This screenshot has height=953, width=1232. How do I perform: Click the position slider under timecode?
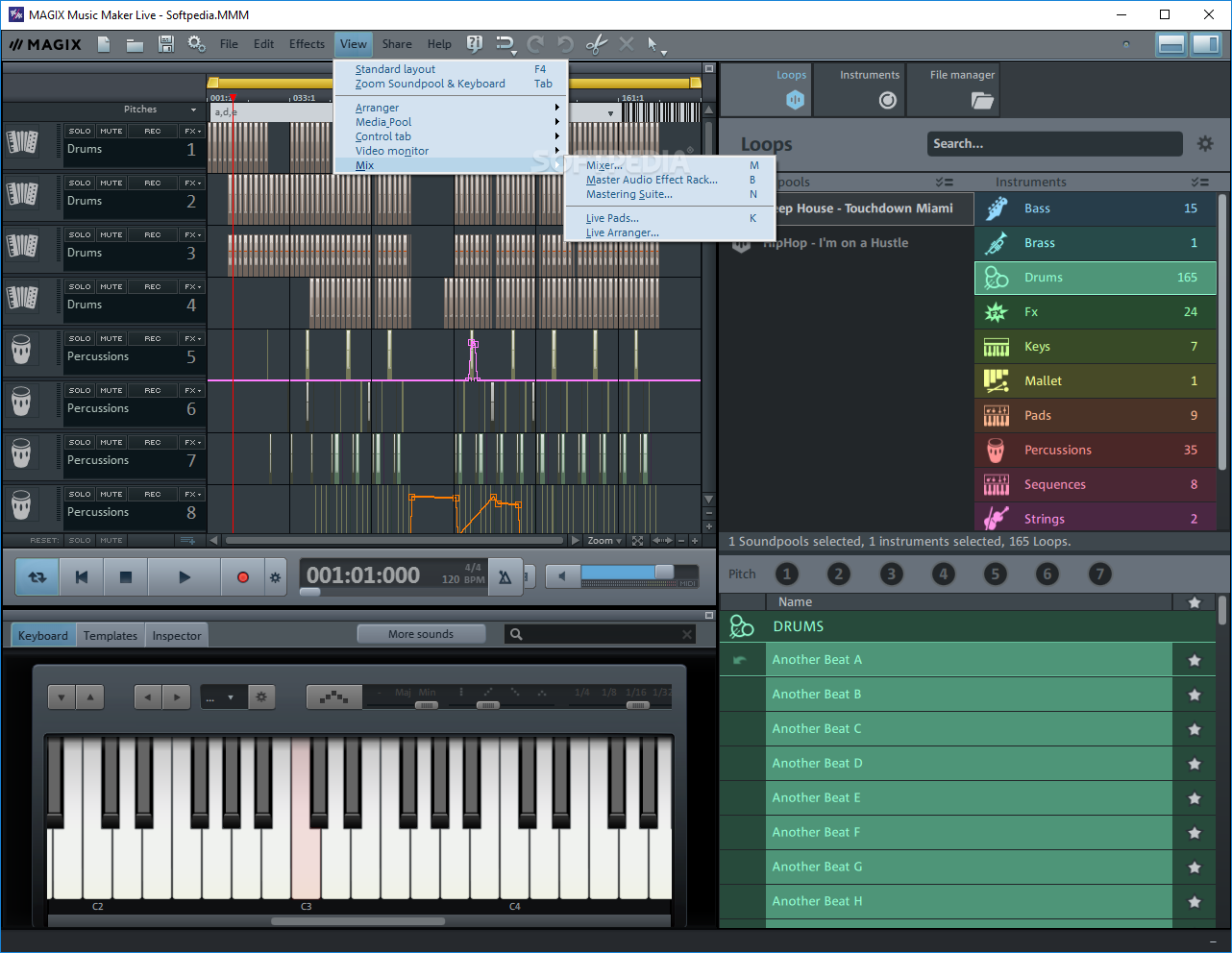309,593
